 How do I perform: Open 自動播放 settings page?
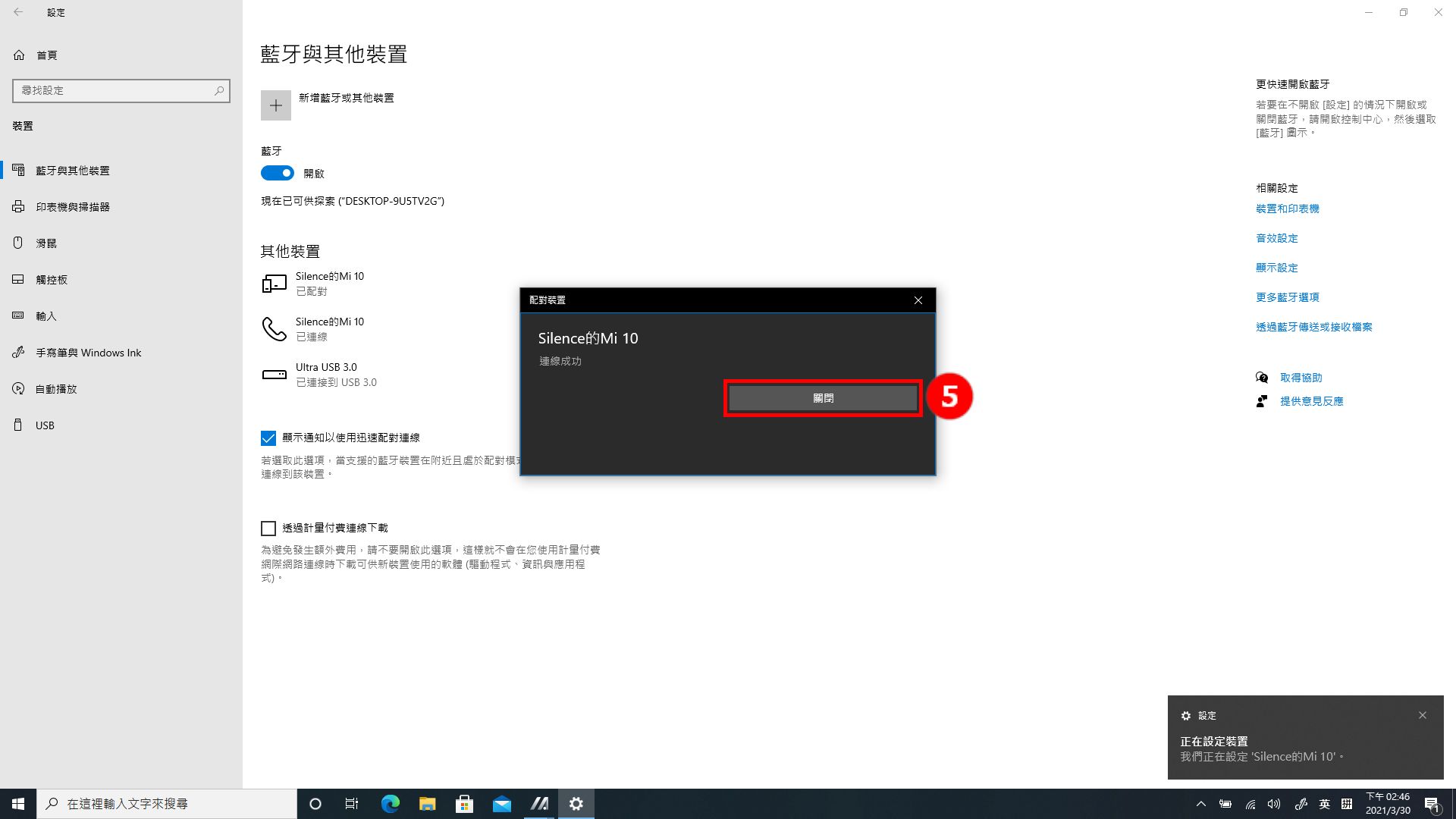tap(121, 389)
